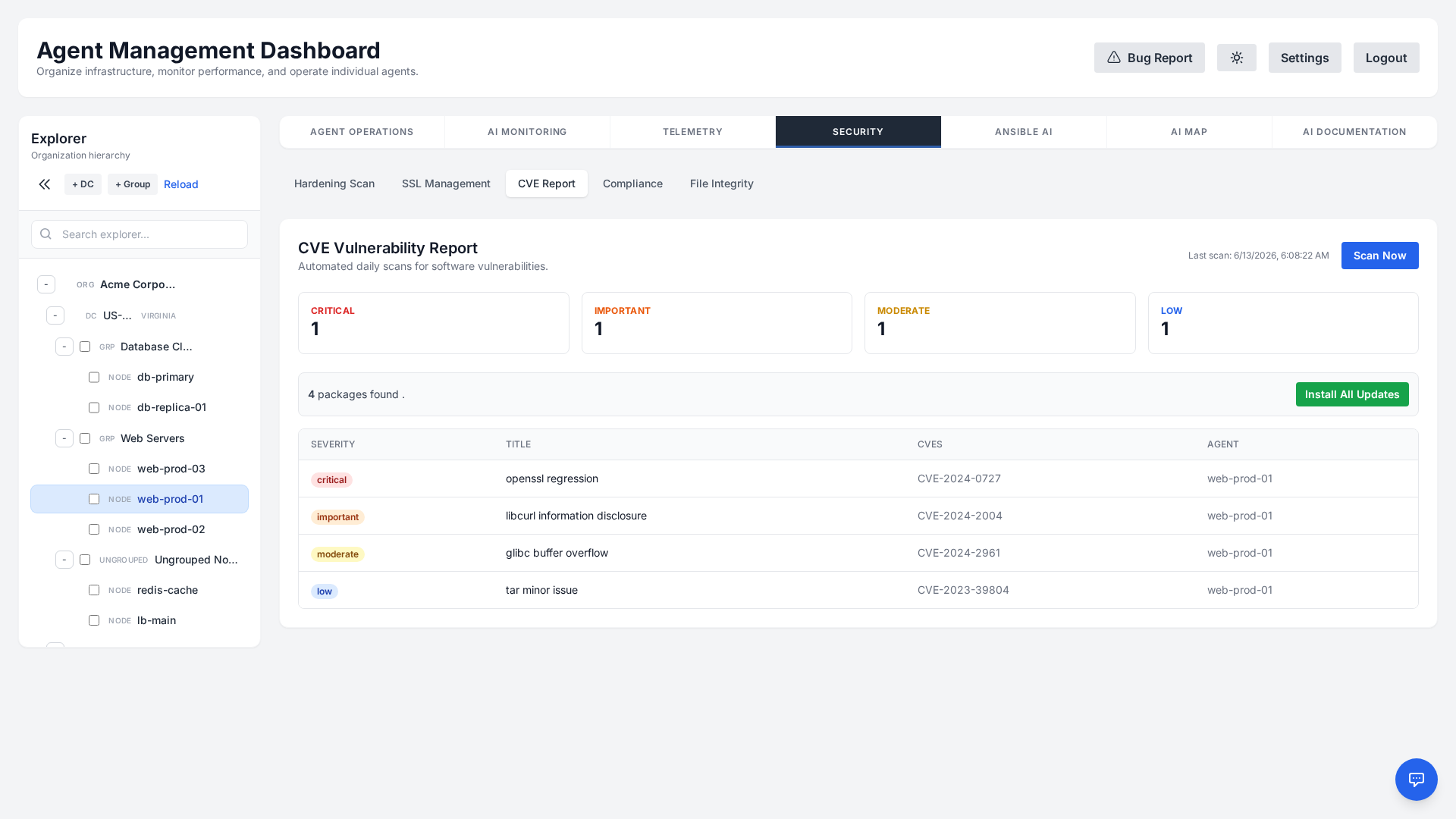Click the Critical count card
Screen dimensions: 1456x819
point(434,323)
